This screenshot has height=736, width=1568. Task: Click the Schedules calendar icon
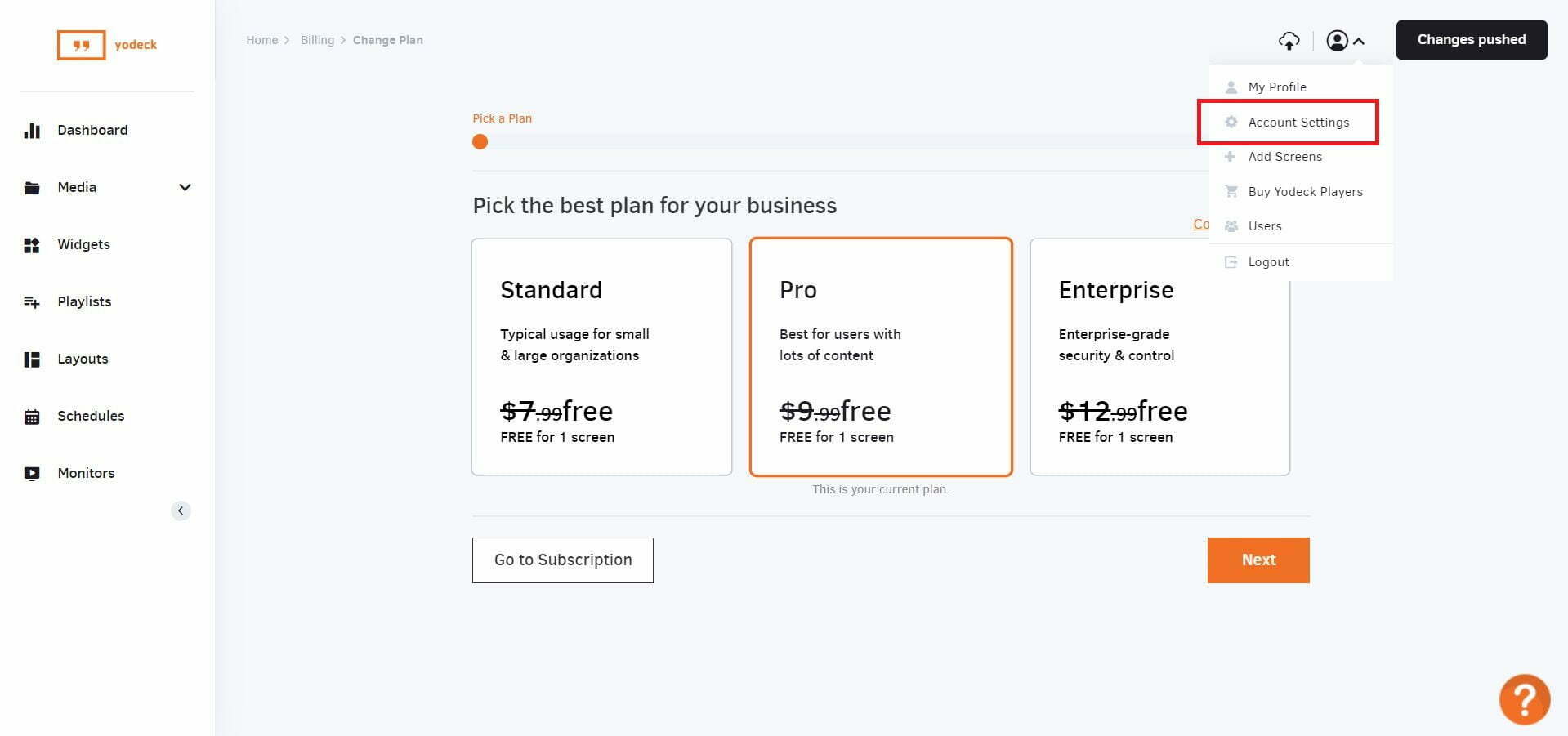click(32, 417)
